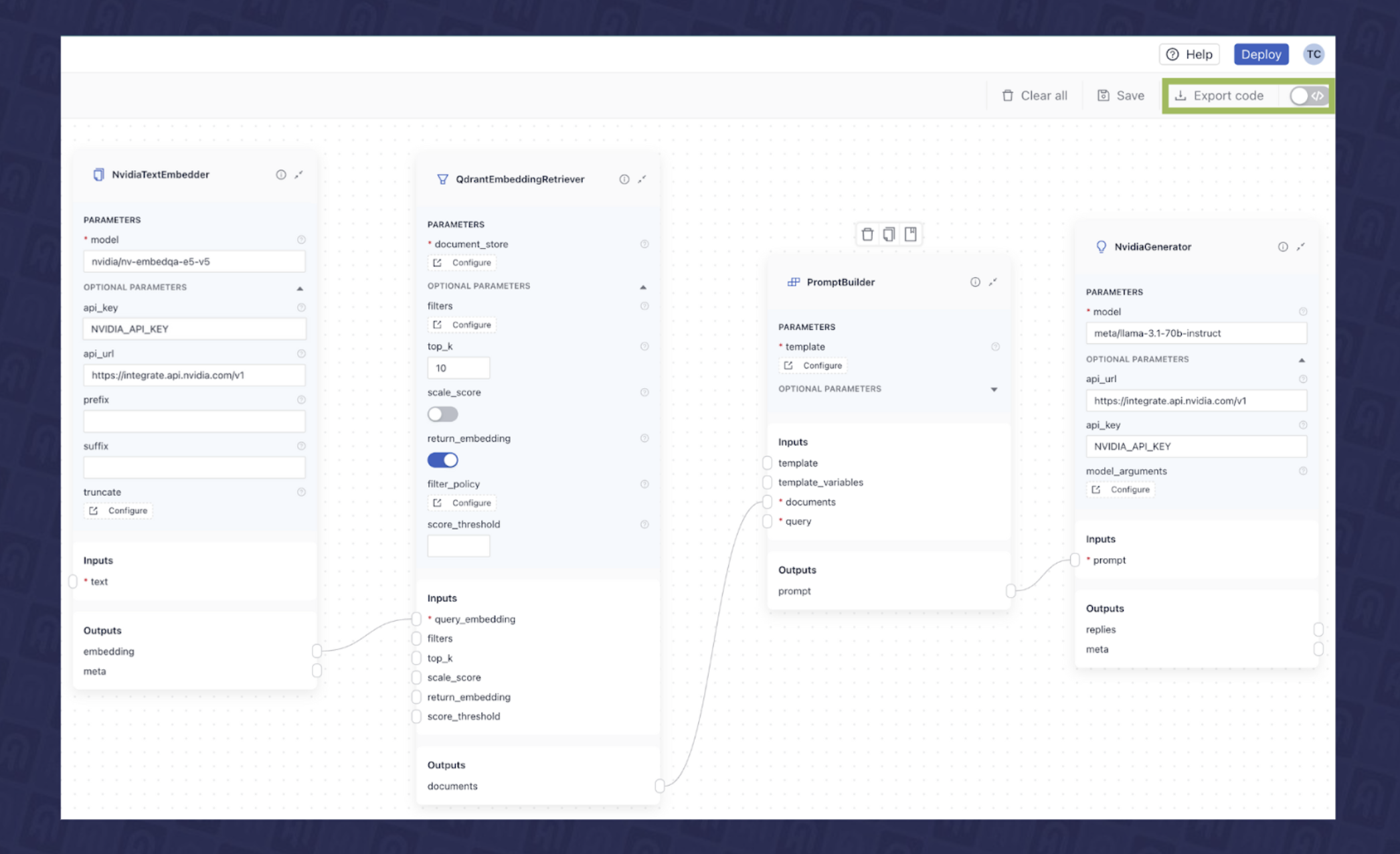Collapse the QdrantEmbeddingRetriever node via its shrink icon
The image size is (1400, 854).
point(642,179)
